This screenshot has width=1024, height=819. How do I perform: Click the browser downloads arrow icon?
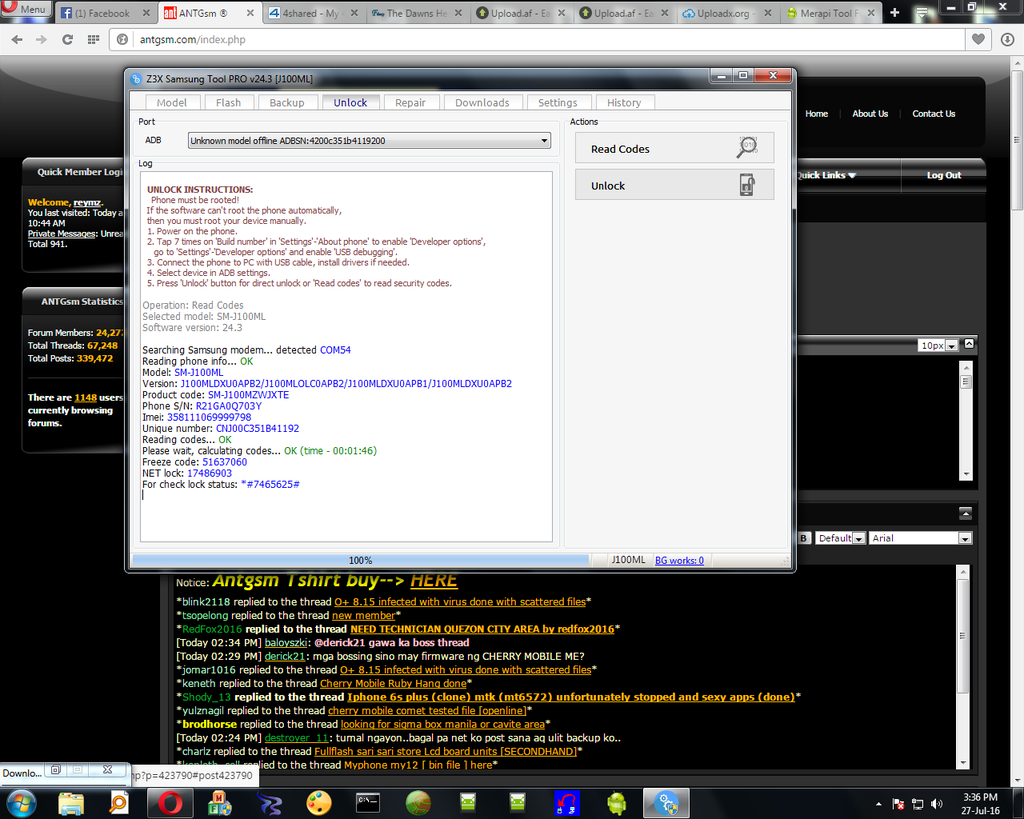coord(1007,39)
